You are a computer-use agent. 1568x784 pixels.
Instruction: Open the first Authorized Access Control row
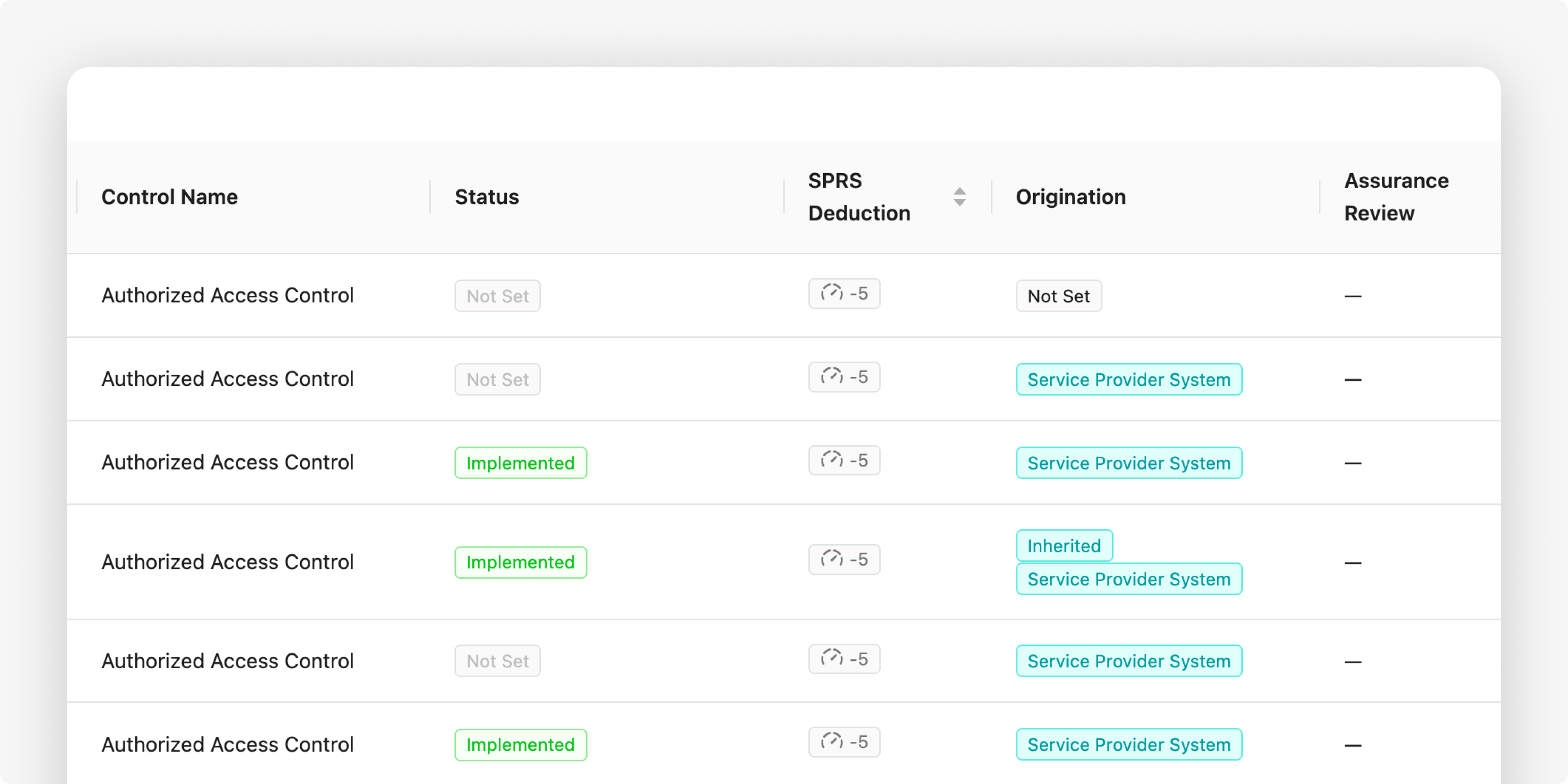[784, 296]
